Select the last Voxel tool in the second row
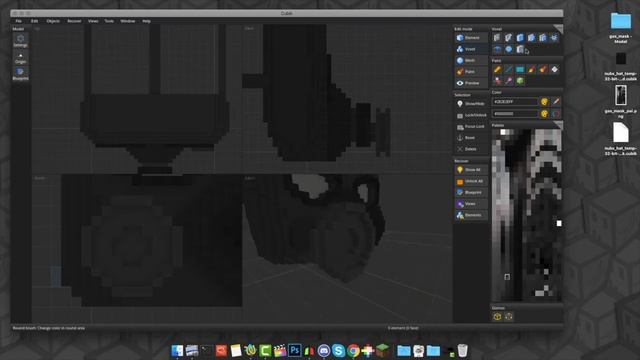Viewport: 640px width, 360px height. coord(520,49)
